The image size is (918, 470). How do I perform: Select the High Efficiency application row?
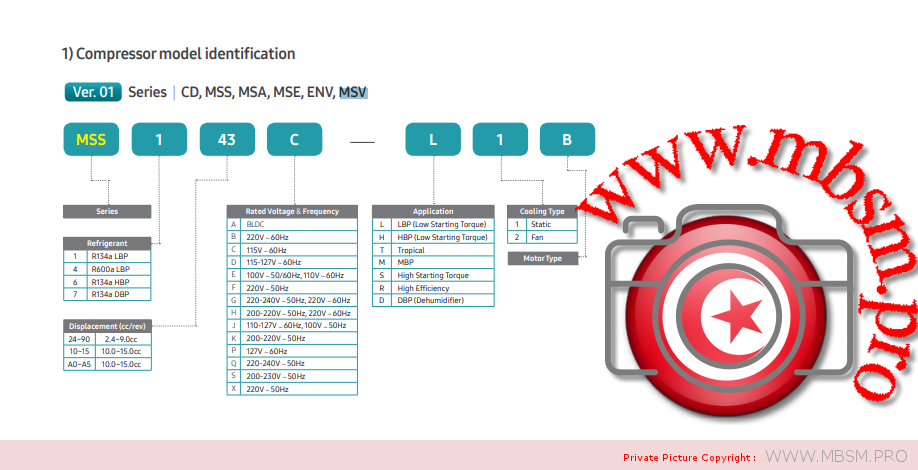pyautogui.click(x=432, y=287)
